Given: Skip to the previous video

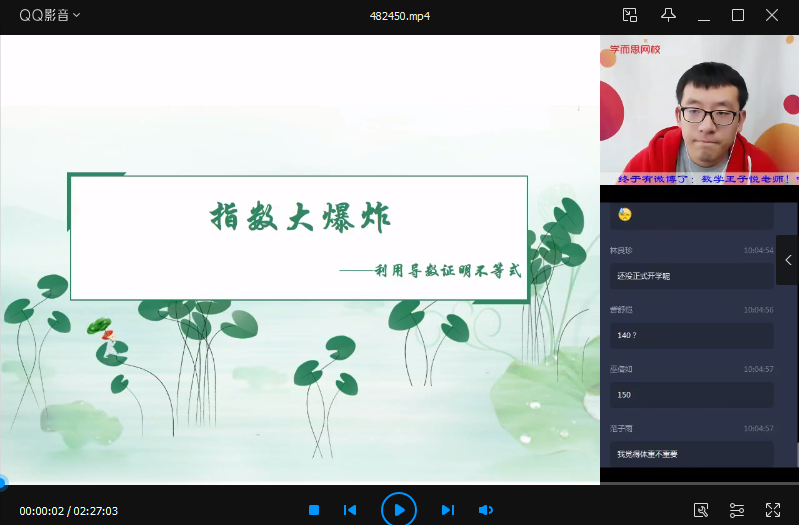Looking at the screenshot, I should (350, 510).
